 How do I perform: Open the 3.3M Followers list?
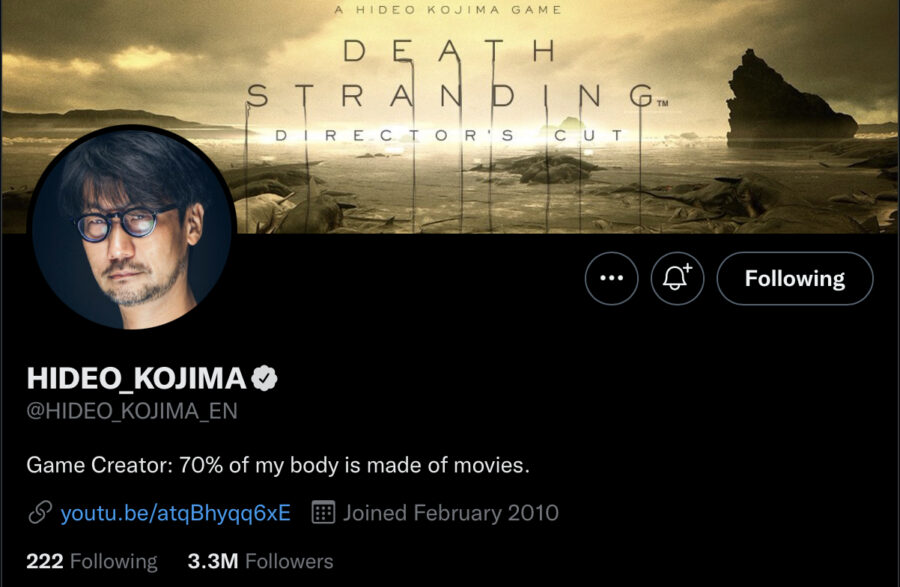[x=260, y=561]
